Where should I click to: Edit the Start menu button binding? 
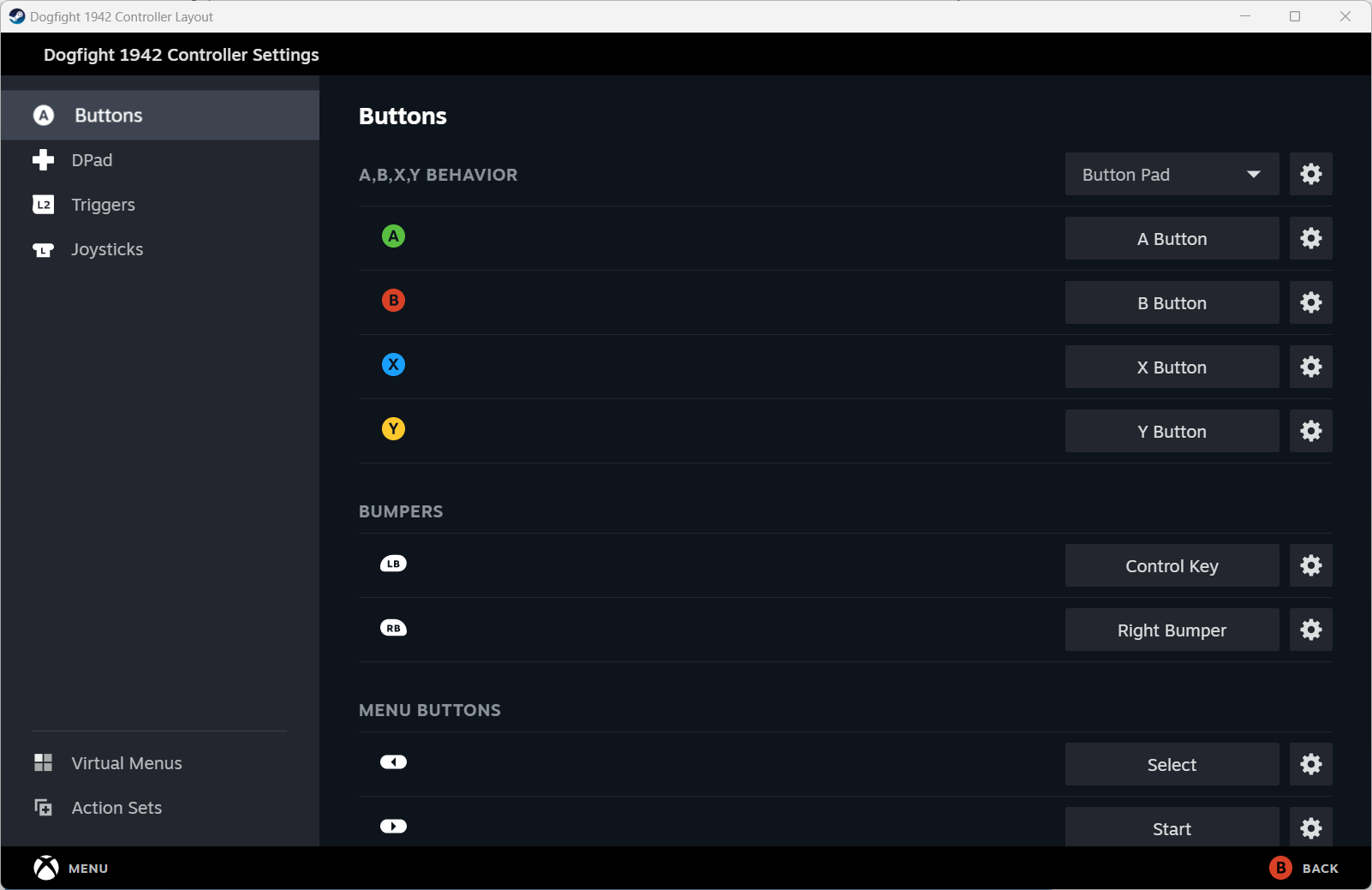[1172, 827]
